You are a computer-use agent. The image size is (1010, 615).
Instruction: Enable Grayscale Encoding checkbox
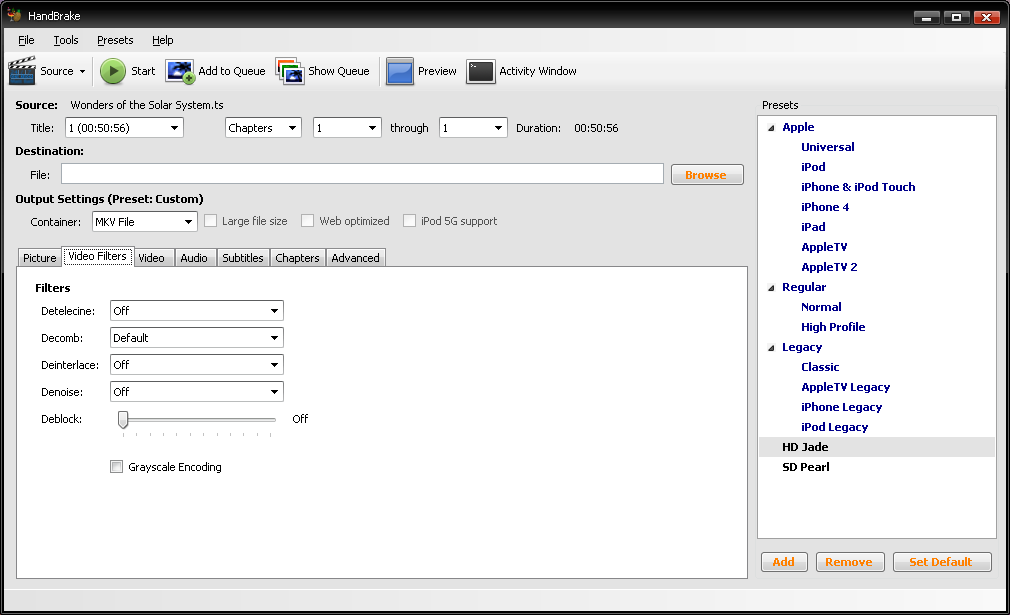click(x=117, y=467)
